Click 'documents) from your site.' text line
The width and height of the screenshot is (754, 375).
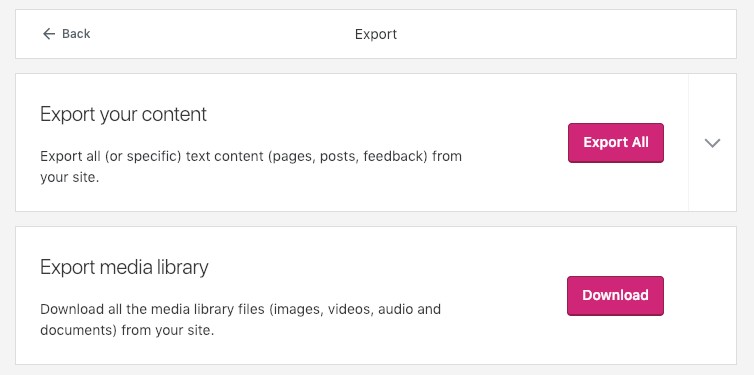[x=127, y=331]
